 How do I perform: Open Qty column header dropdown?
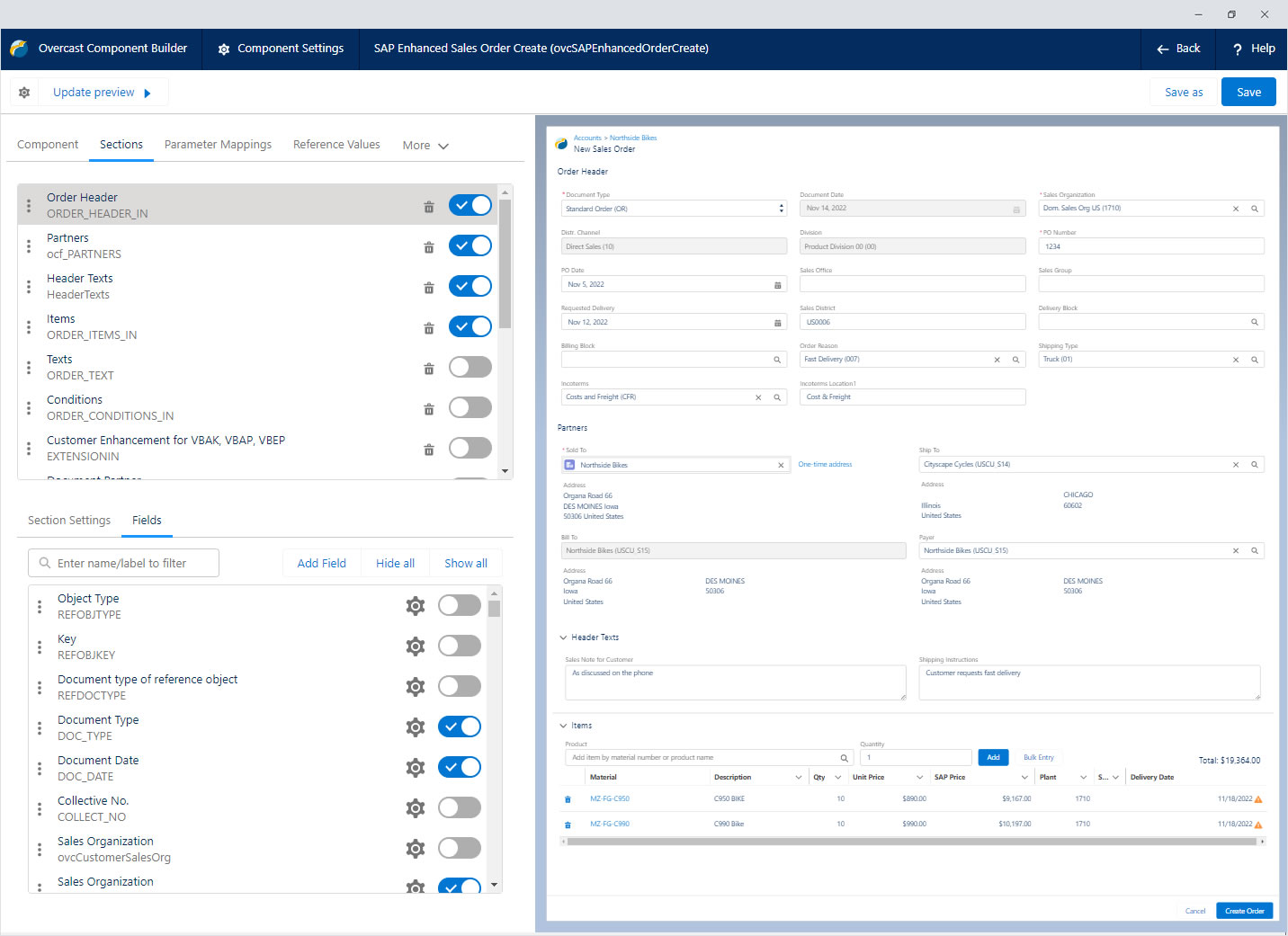(838, 778)
